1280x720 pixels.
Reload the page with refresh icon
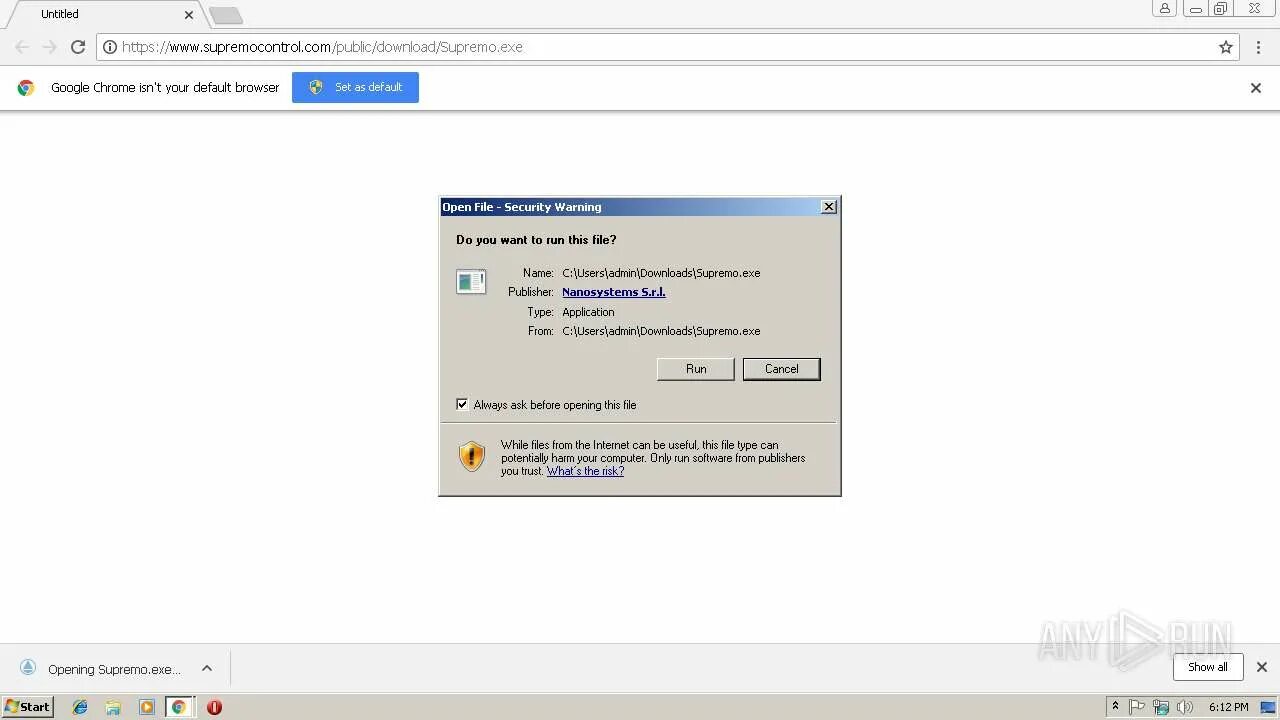[78, 47]
